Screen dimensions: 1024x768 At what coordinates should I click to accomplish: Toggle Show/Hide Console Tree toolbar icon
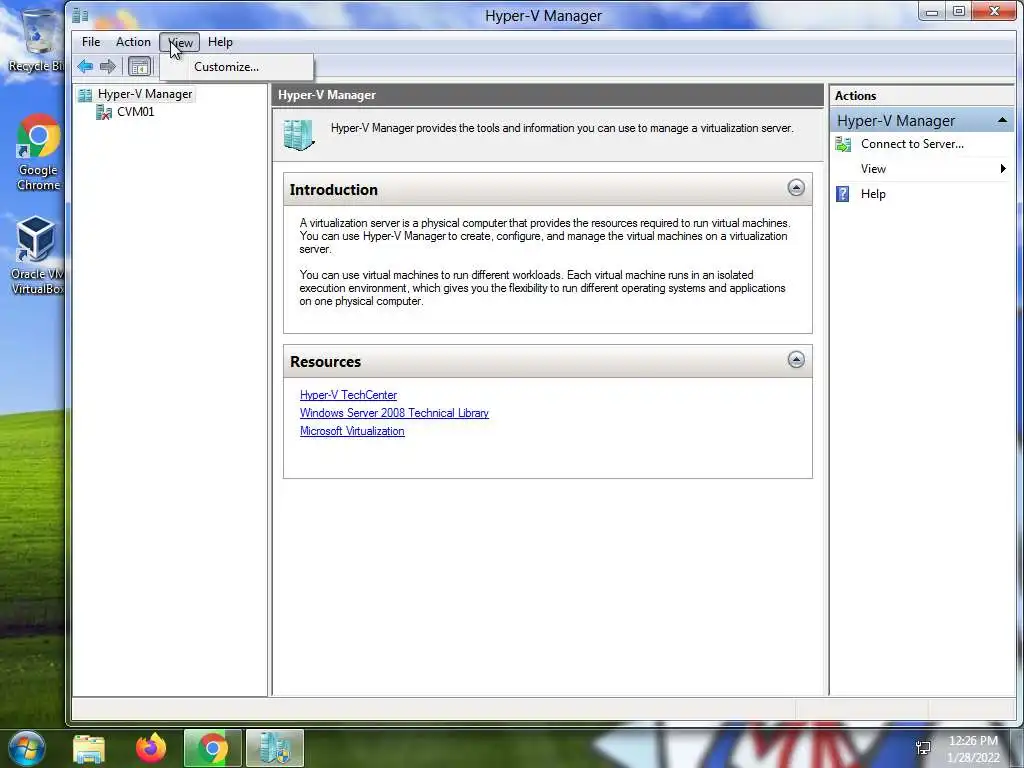coord(139,66)
